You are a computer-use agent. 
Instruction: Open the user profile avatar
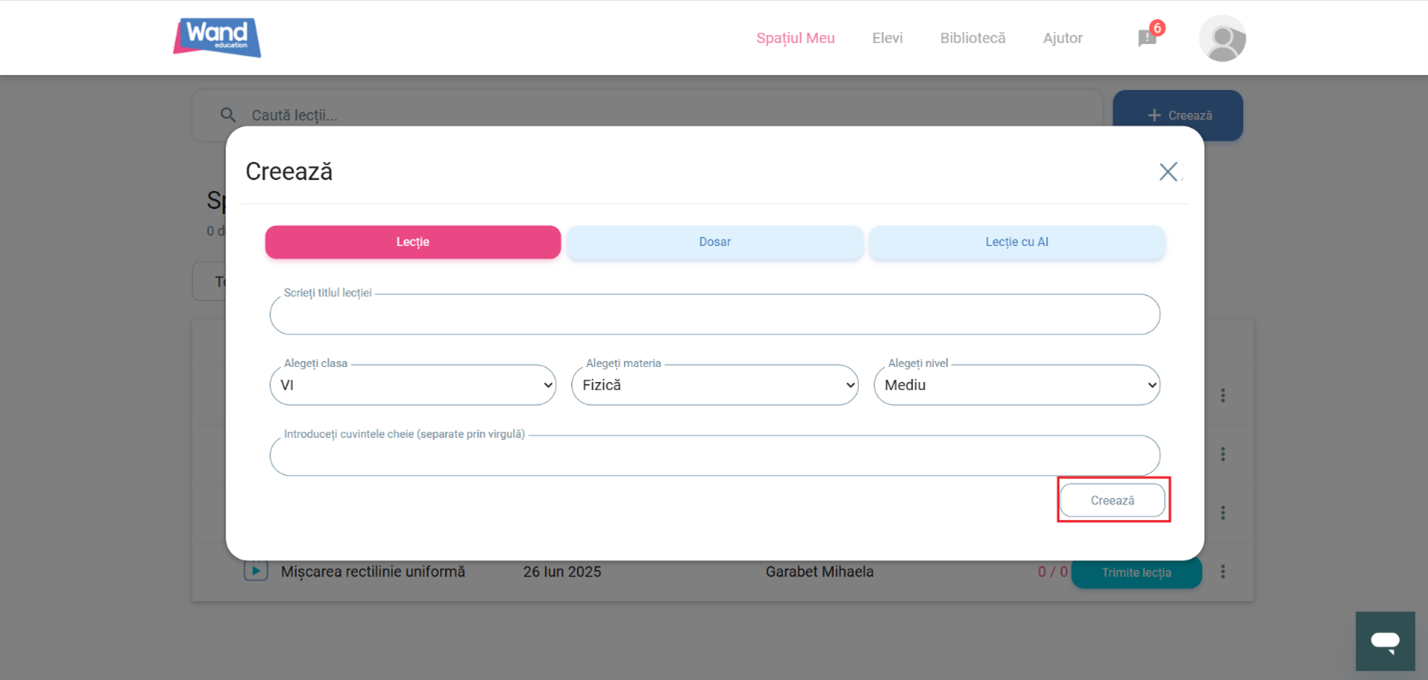1222,38
